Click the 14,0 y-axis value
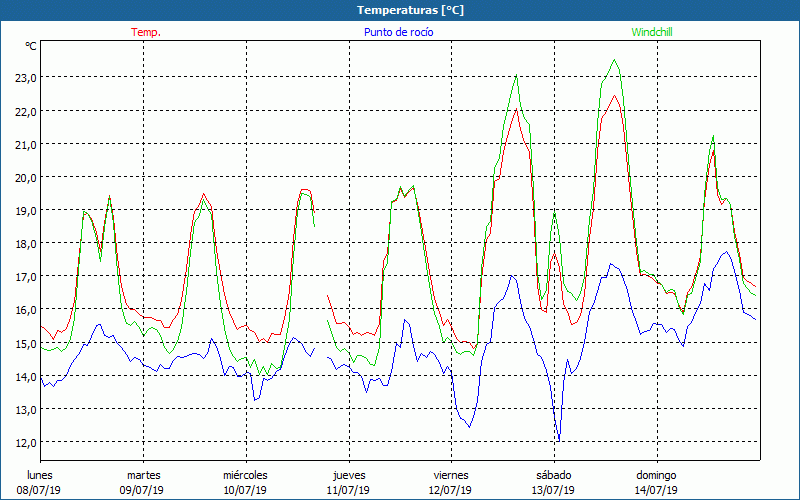This screenshot has height=500, width=800. click(26, 377)
